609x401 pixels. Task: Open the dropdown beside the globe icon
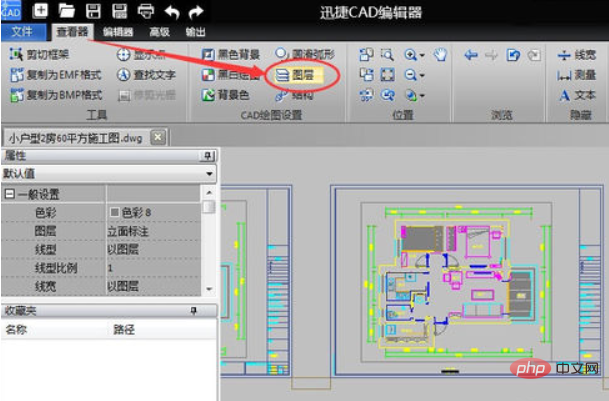pos(422,96)
